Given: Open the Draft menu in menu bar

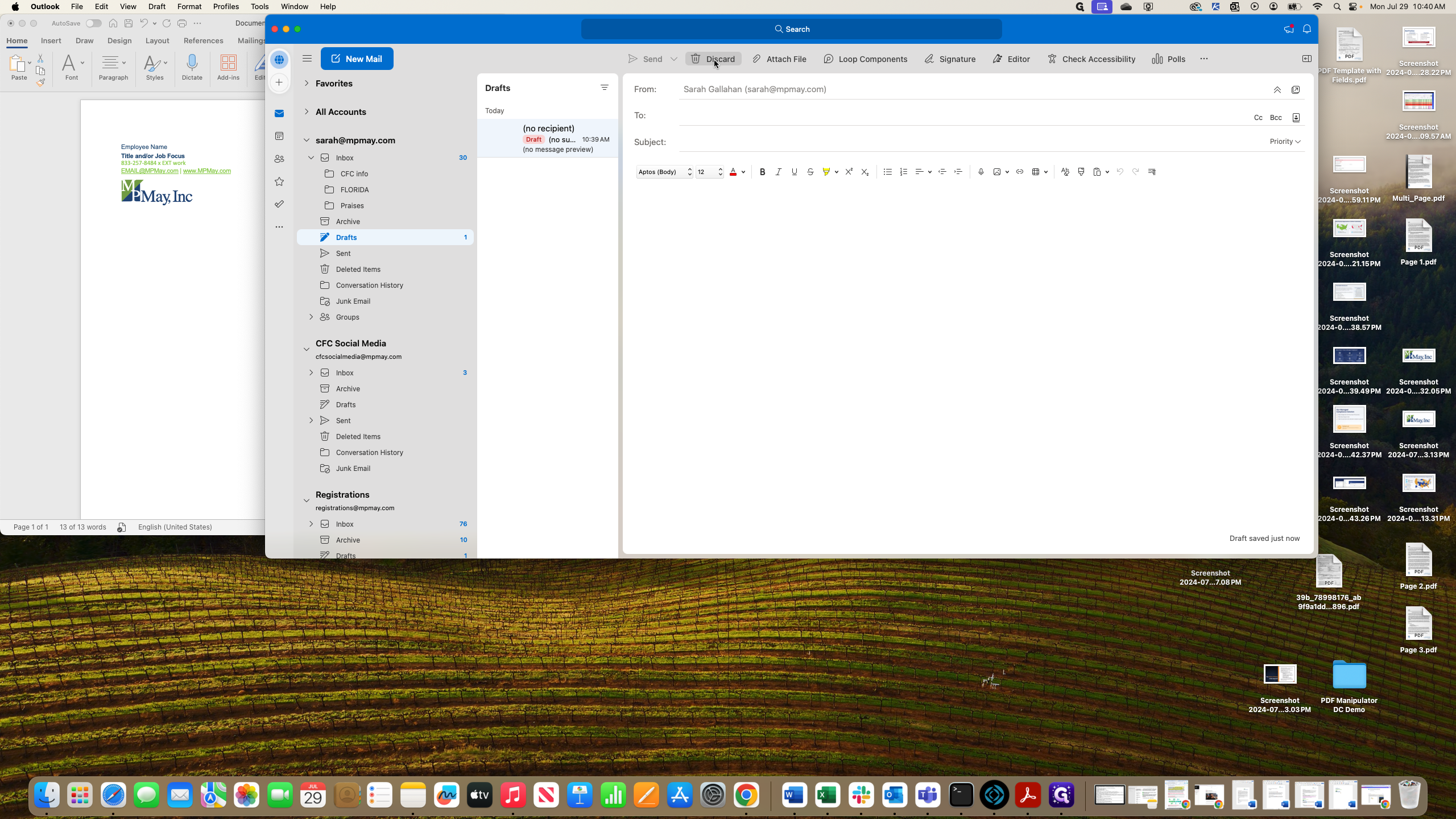Looking at the screenshot, I should point(156,6).
